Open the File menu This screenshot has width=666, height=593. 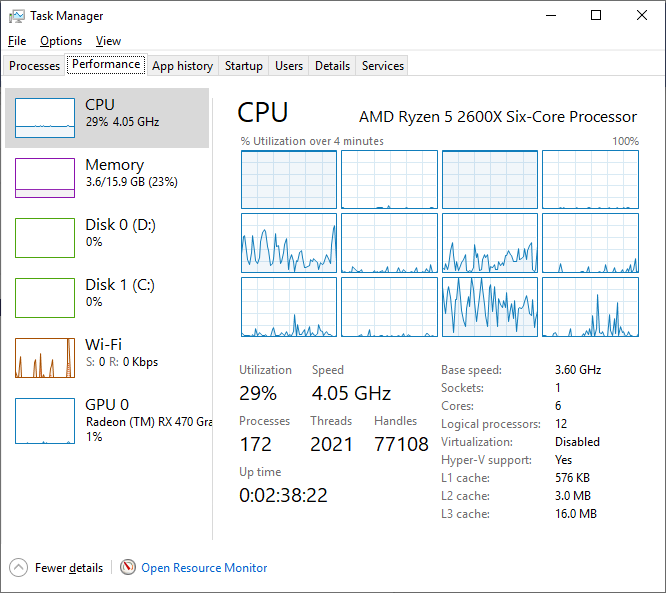pyautogui.click(x=17, y=41)
